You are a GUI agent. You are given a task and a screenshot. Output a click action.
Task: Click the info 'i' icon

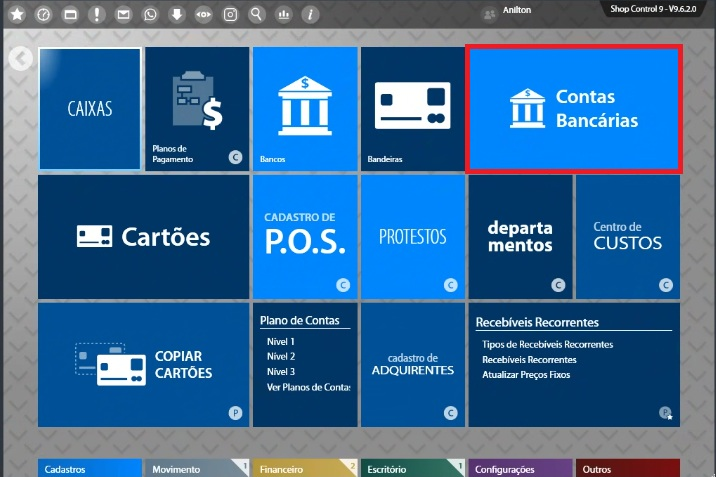pyautogui.click(x=310, y=14)
